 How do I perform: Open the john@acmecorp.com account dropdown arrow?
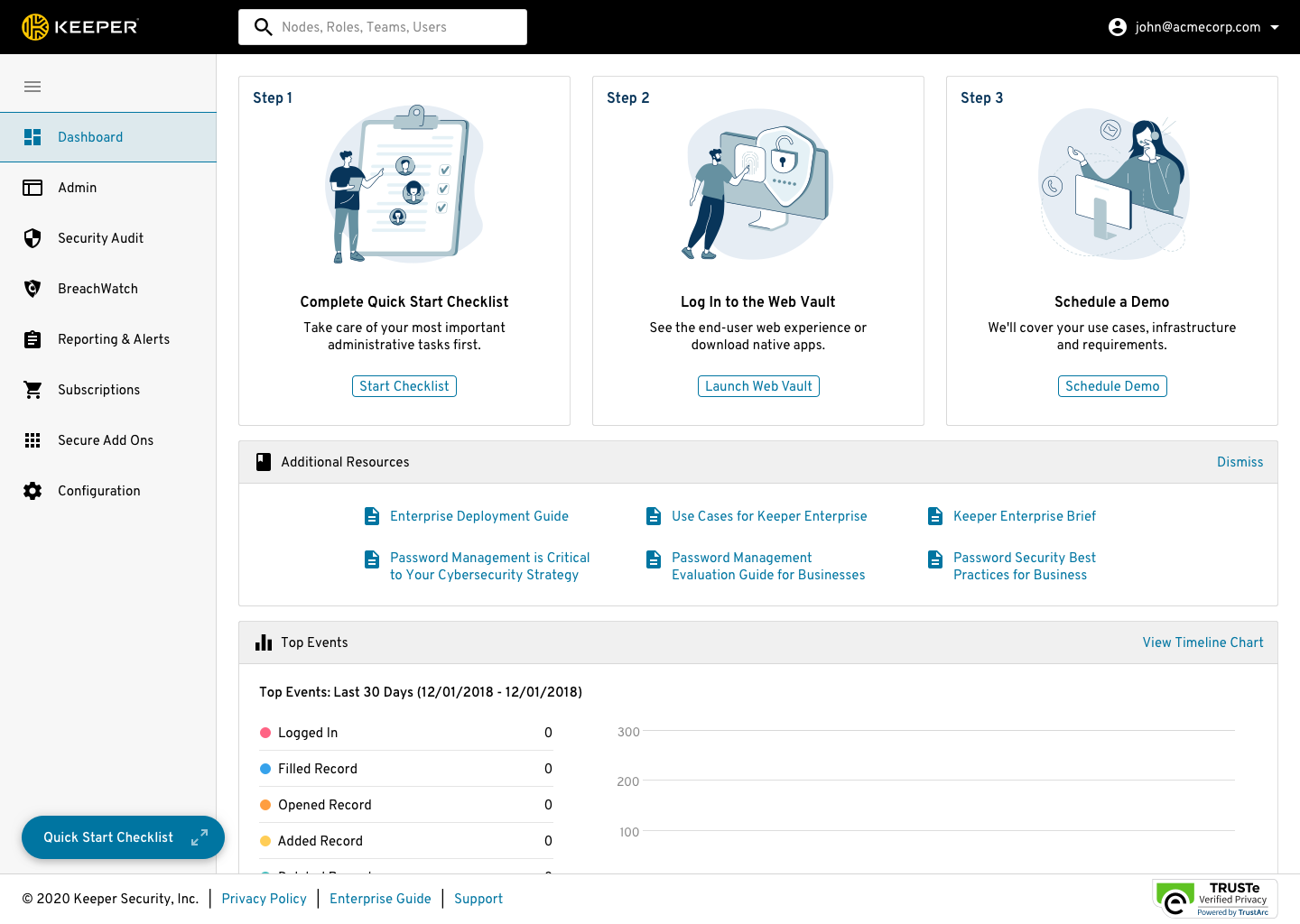[1275, 27]
